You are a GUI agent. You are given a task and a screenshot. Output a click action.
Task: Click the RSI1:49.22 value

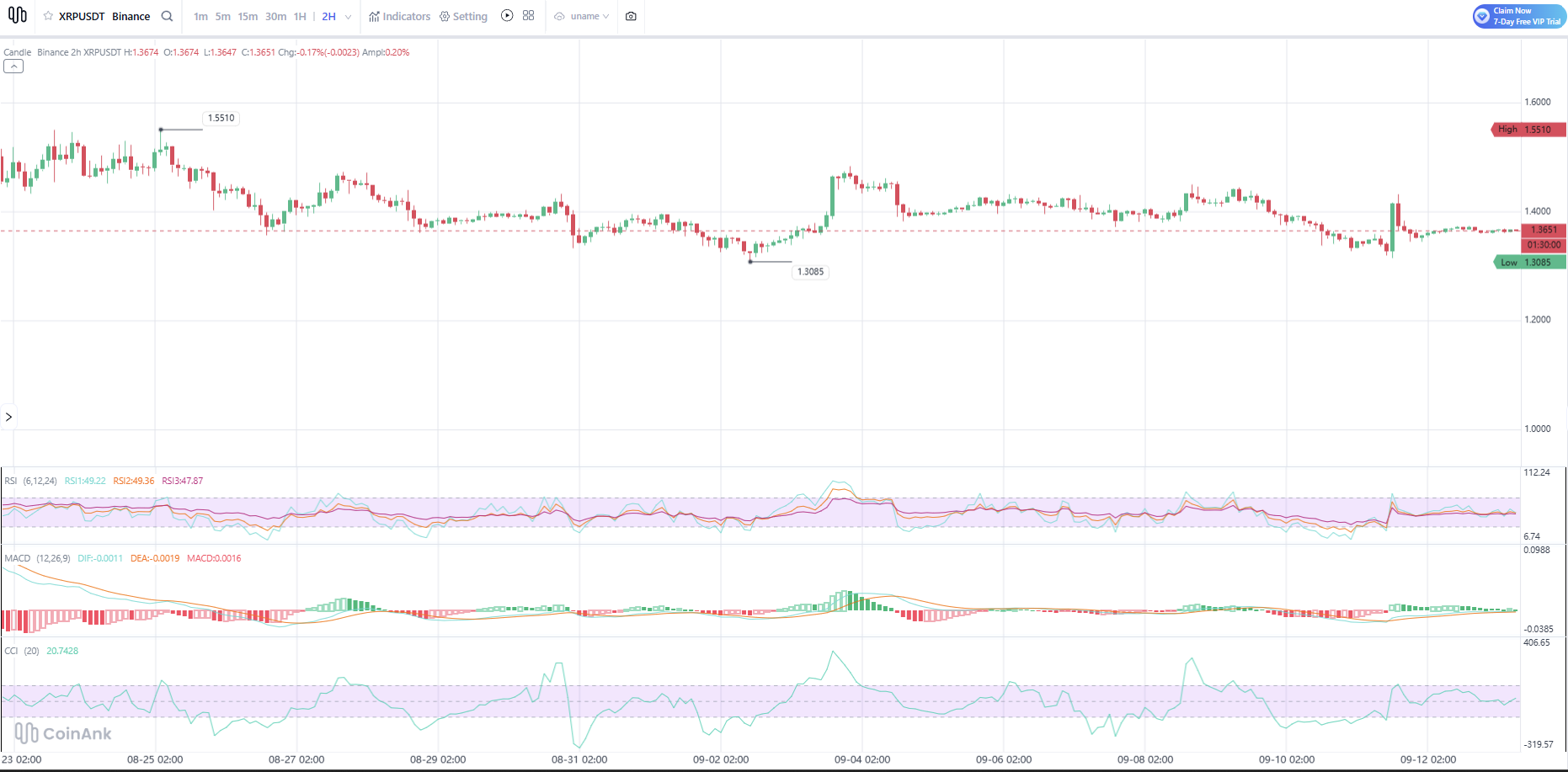(85, 481)
